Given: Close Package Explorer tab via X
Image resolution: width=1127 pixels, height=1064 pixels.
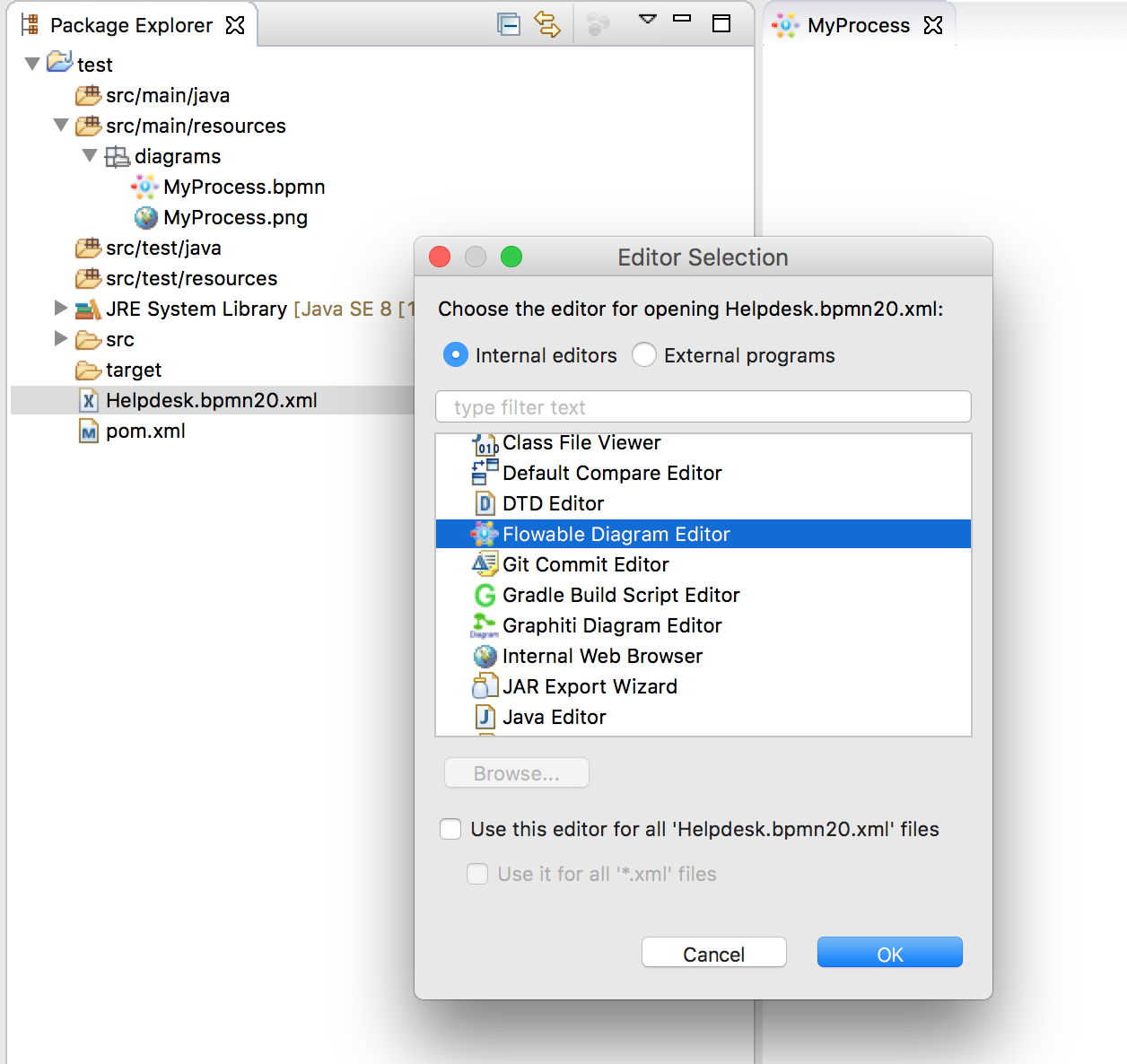Looking at the screenshot, I should pyautogui.click(x=235, y=25).
